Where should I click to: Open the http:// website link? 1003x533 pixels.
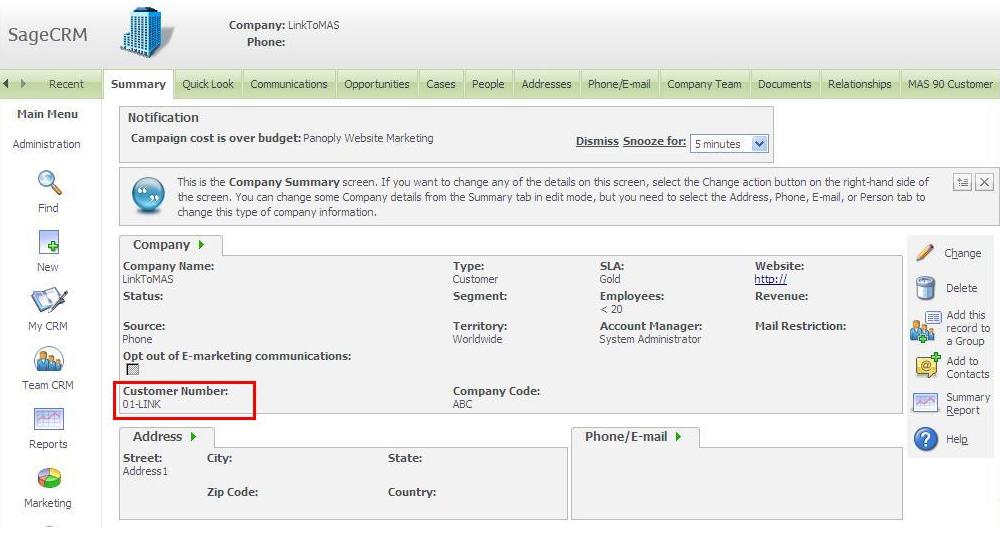click(x=770, y=279)
